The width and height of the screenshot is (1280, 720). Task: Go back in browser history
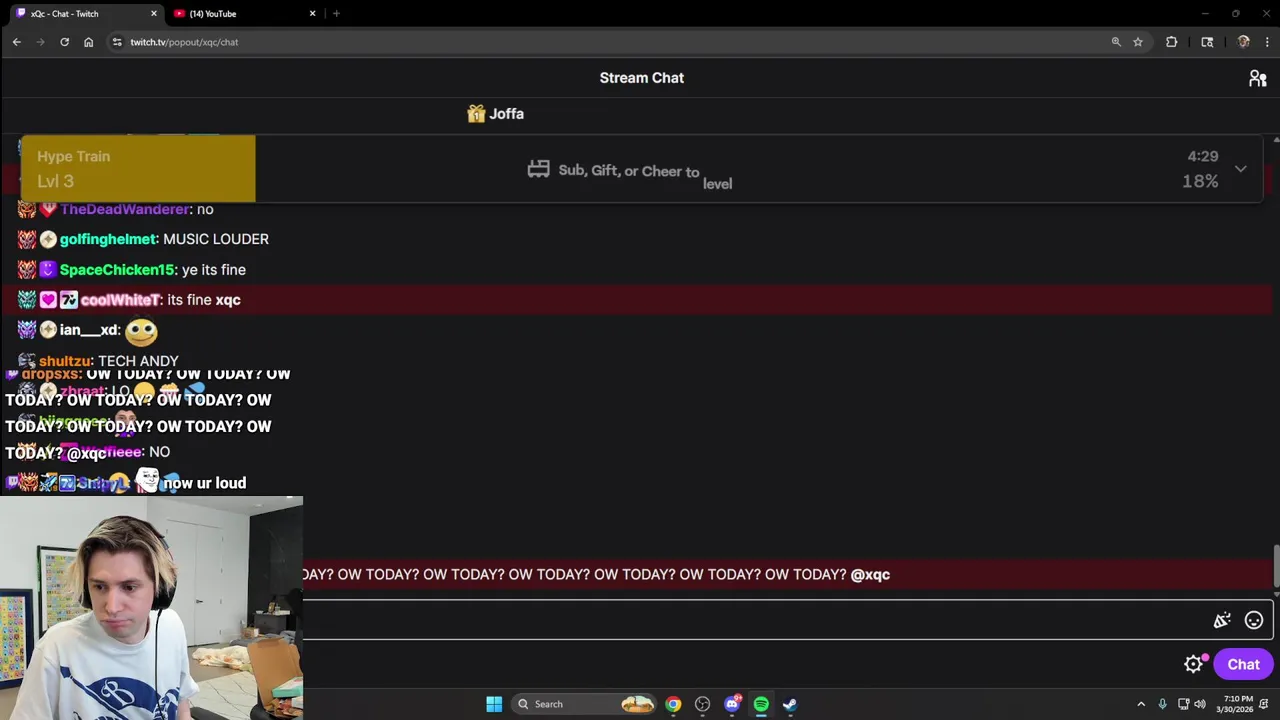click(x=17, y=42)
